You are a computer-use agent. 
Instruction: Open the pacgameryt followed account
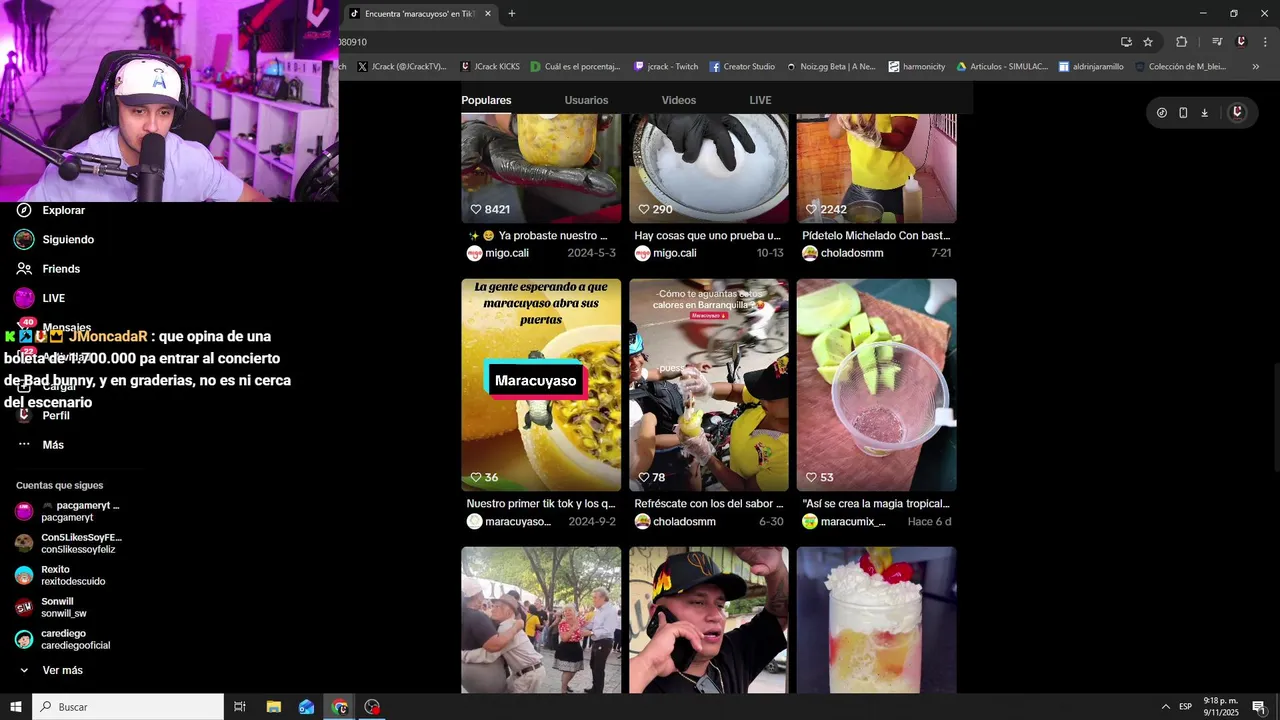point(66,511)
